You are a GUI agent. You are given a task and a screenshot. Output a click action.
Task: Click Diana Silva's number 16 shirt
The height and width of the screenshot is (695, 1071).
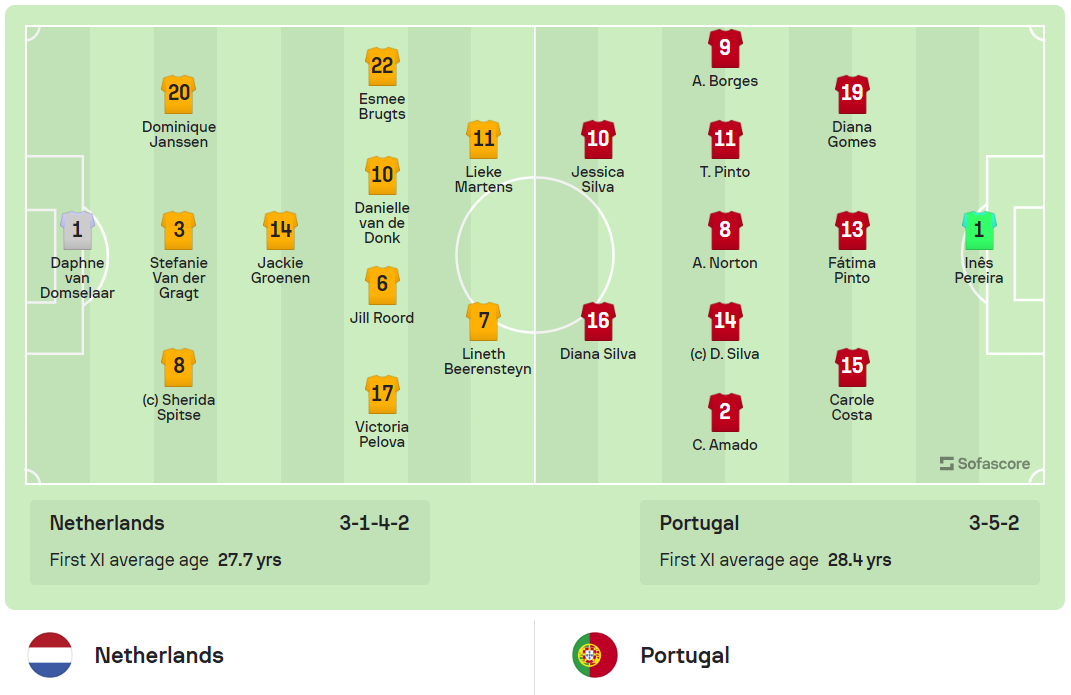tap(598, 322)
